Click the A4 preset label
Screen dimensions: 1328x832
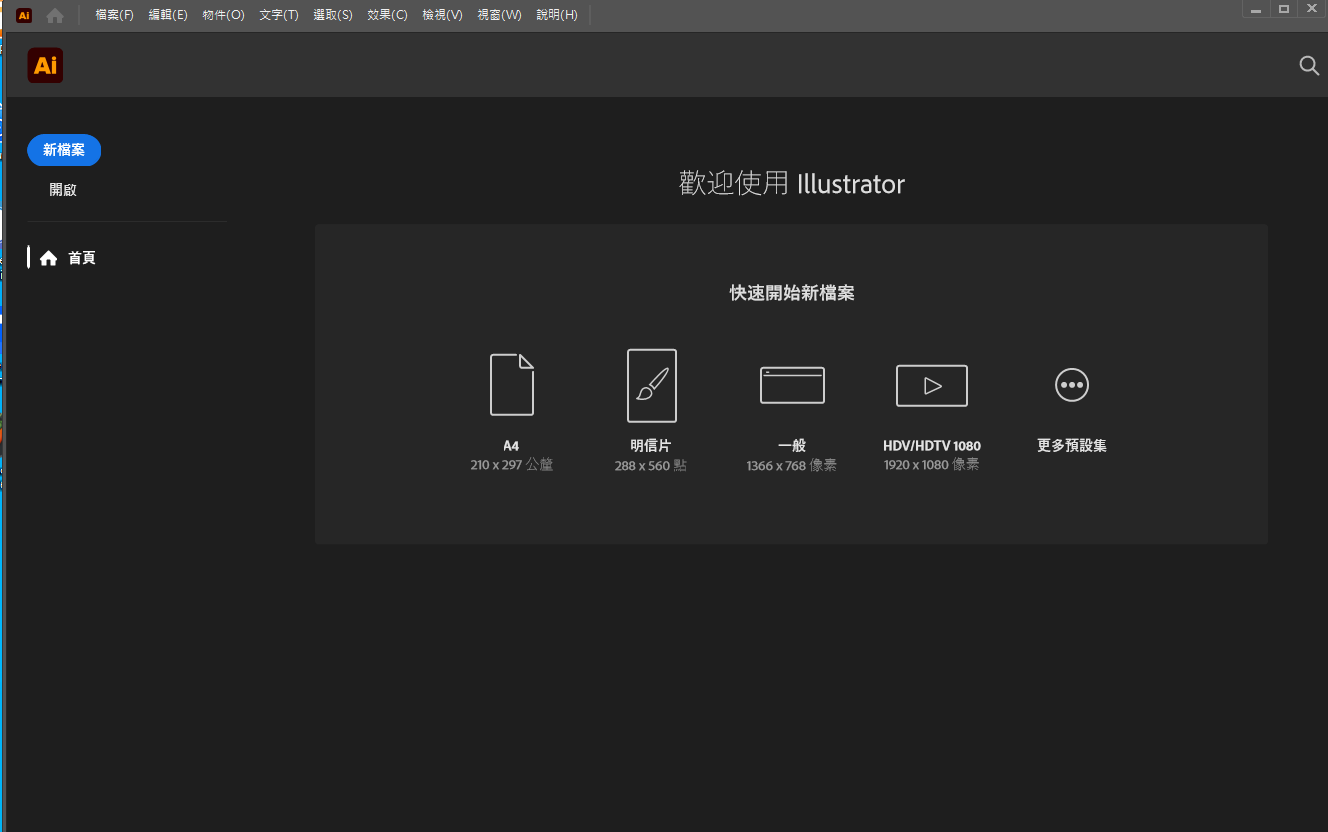511,446
